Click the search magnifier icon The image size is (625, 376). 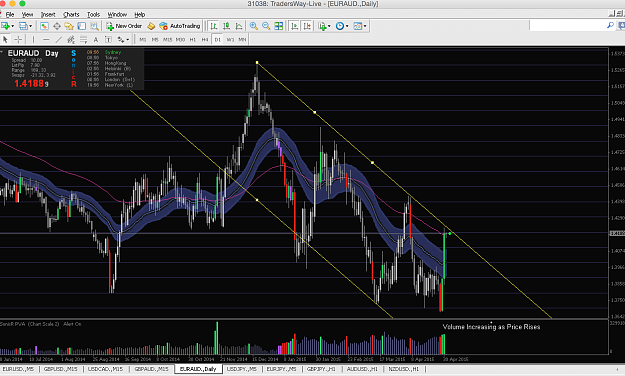[x=610, y=26]
